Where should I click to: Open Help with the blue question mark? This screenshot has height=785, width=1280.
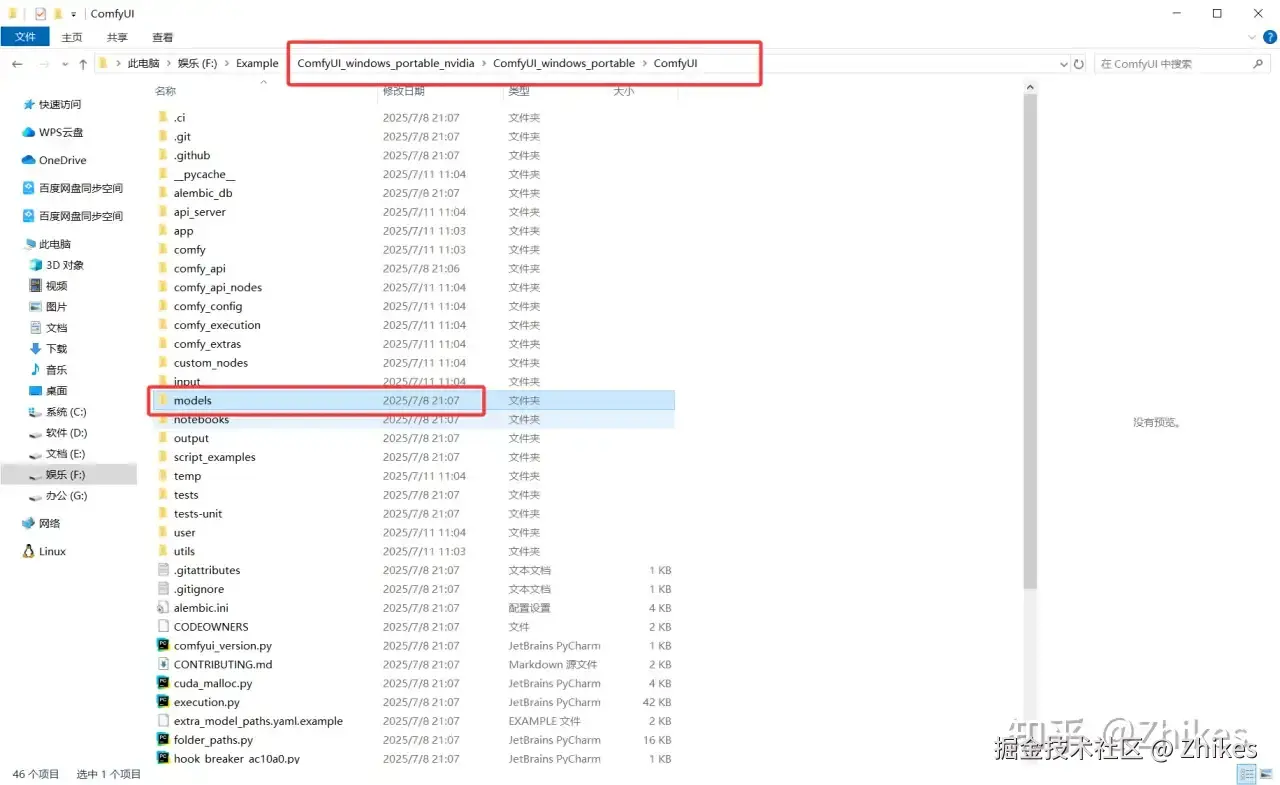(1270, 36)
